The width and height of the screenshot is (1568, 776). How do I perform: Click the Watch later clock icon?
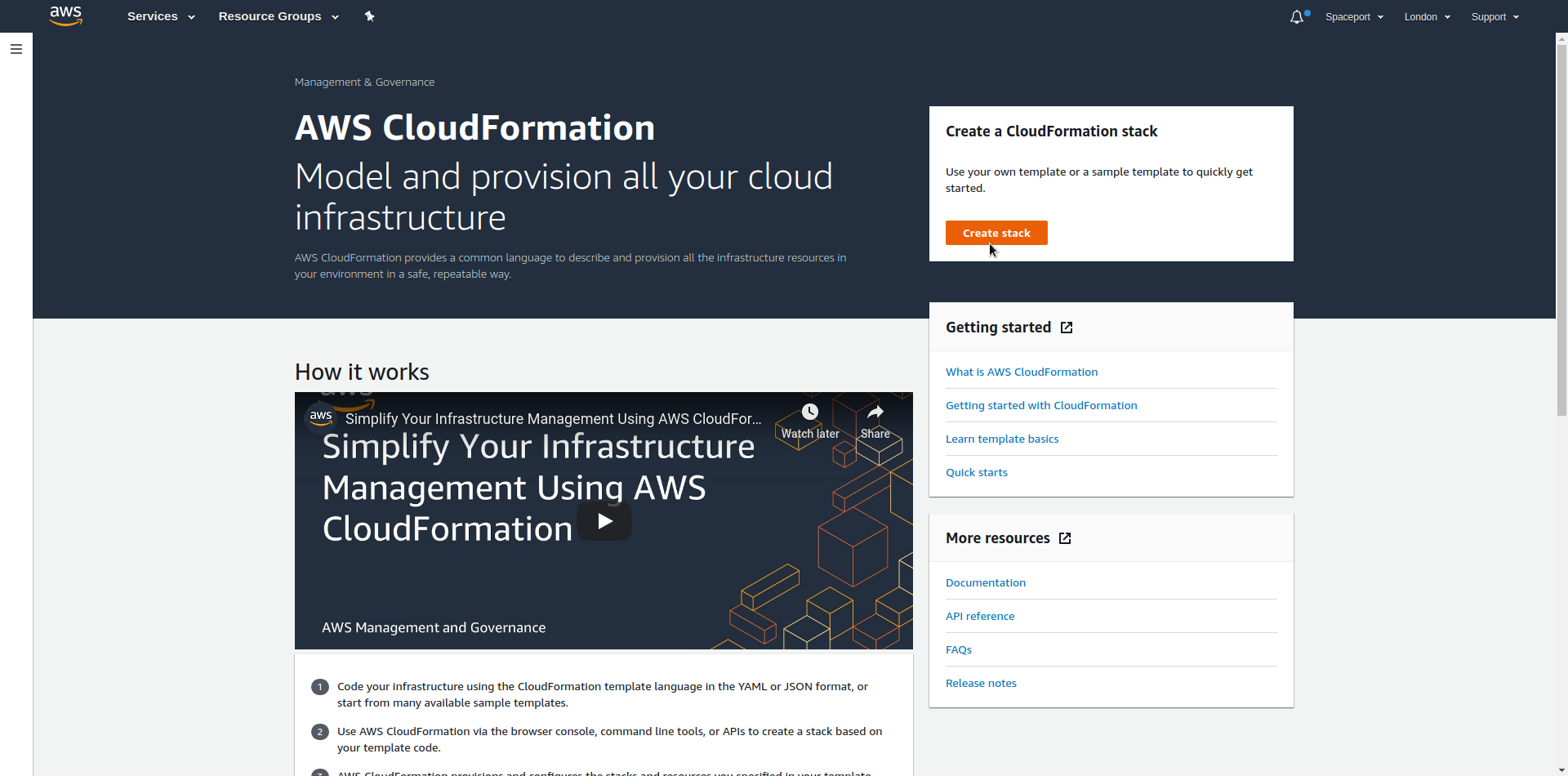(x=809, y=412)
